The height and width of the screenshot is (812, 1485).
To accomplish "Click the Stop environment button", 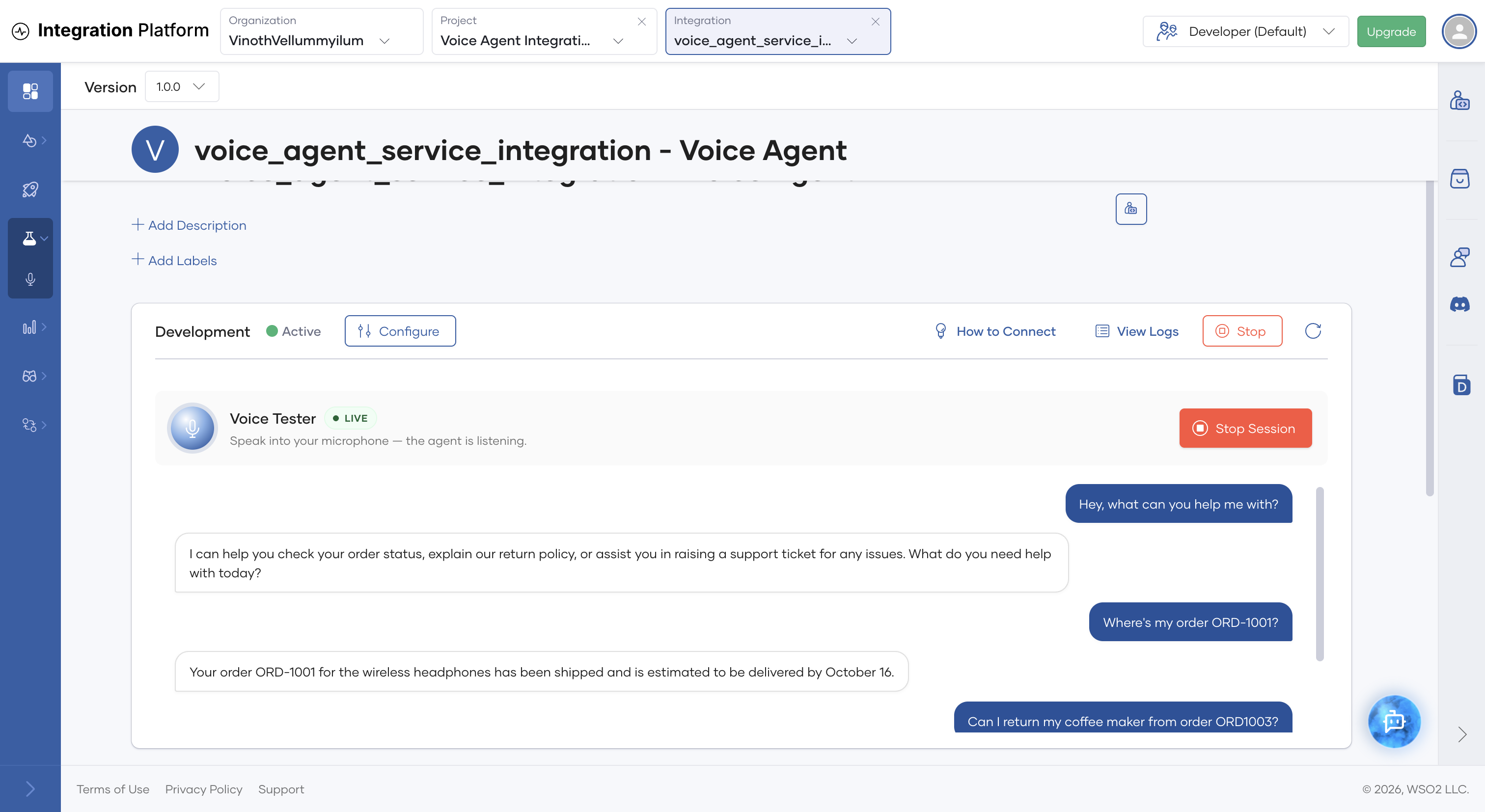I will tap(1242, 331).
